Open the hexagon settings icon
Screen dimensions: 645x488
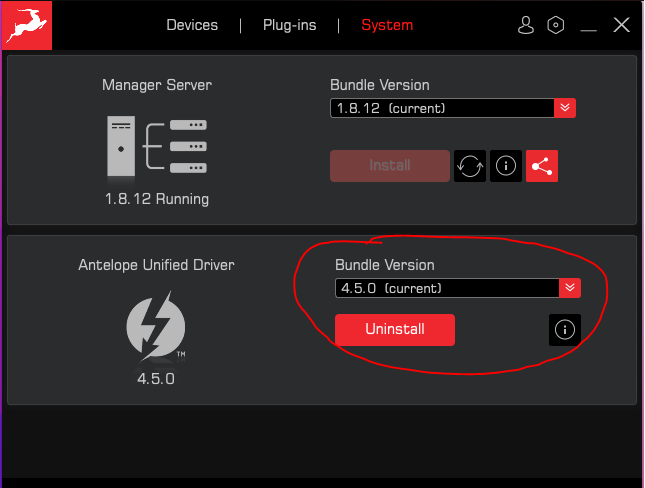click(x=555, y=25)
